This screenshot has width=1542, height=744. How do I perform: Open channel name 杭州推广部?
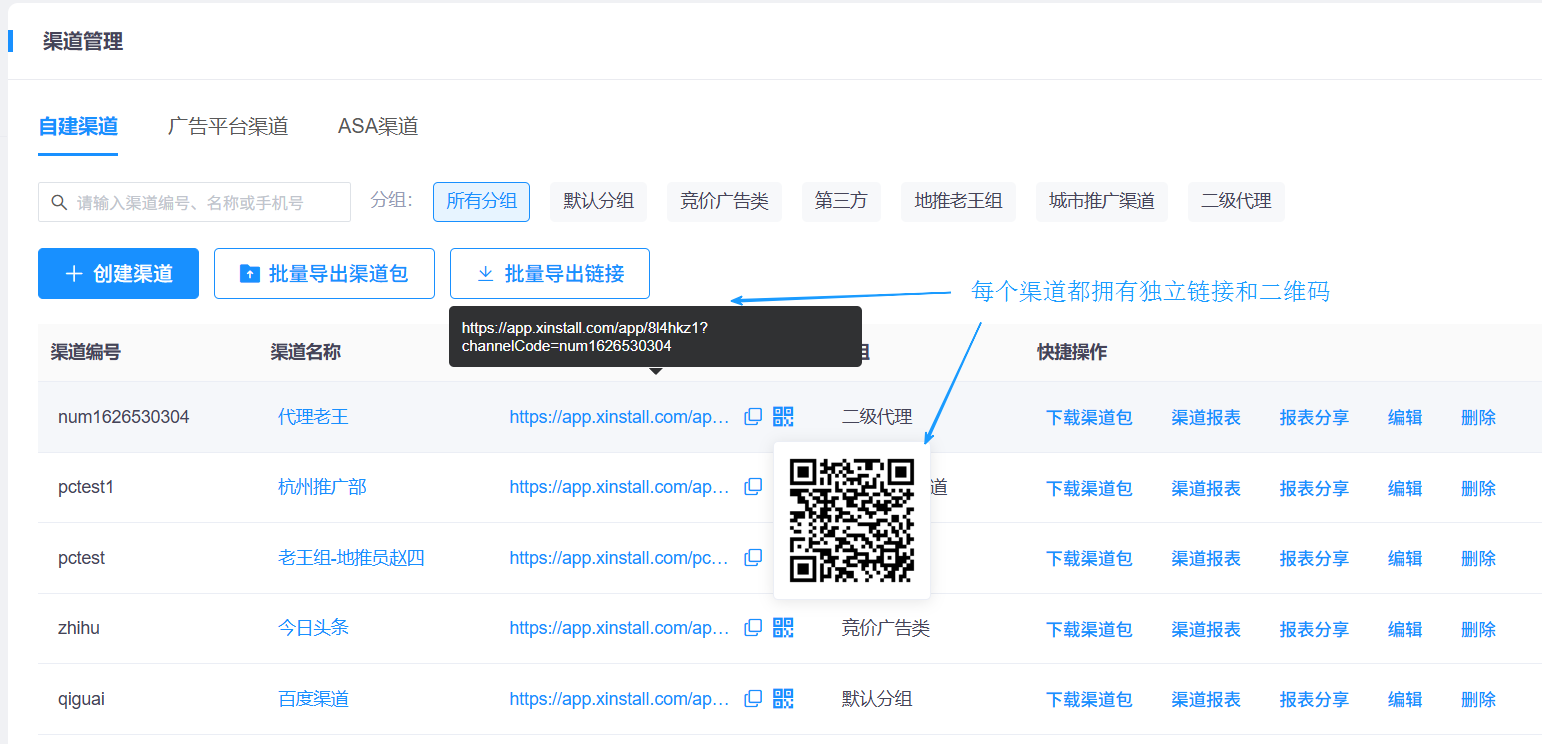322,487
